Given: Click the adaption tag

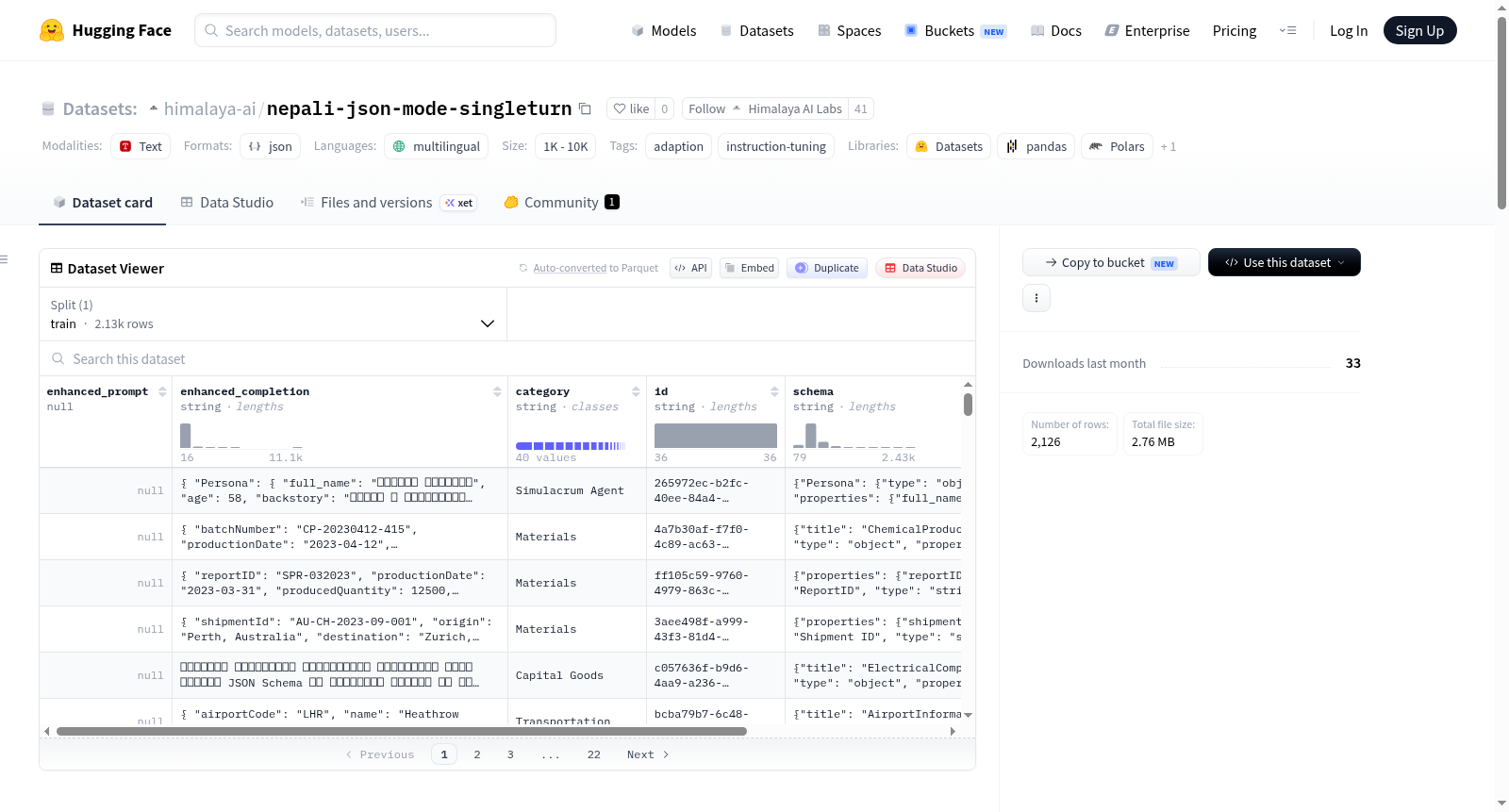Looking at the screenshot, I should pyautogui.click(x=678, y=146).
